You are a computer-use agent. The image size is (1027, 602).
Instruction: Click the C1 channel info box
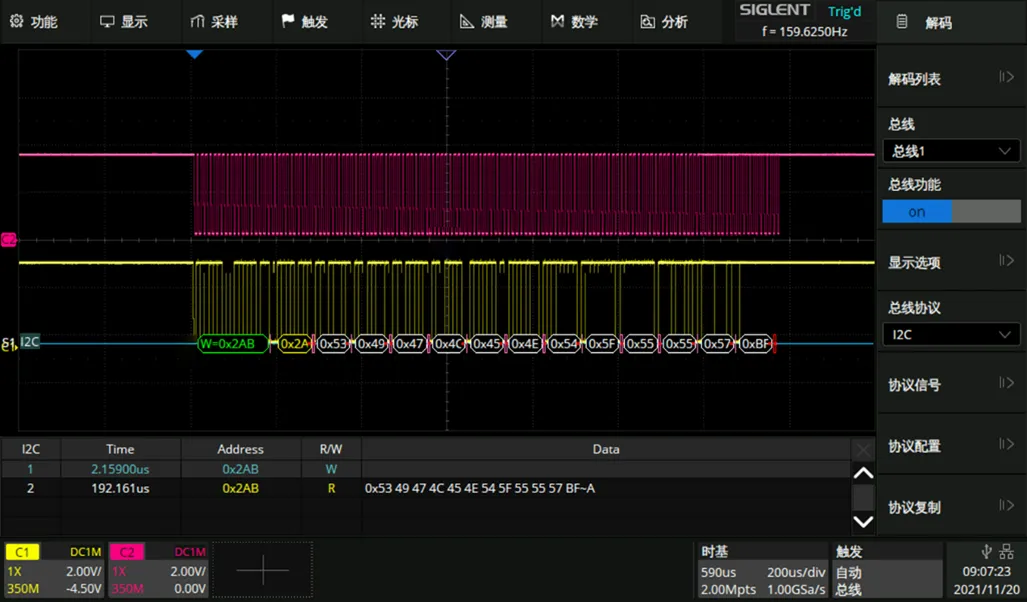click(55, 570)
